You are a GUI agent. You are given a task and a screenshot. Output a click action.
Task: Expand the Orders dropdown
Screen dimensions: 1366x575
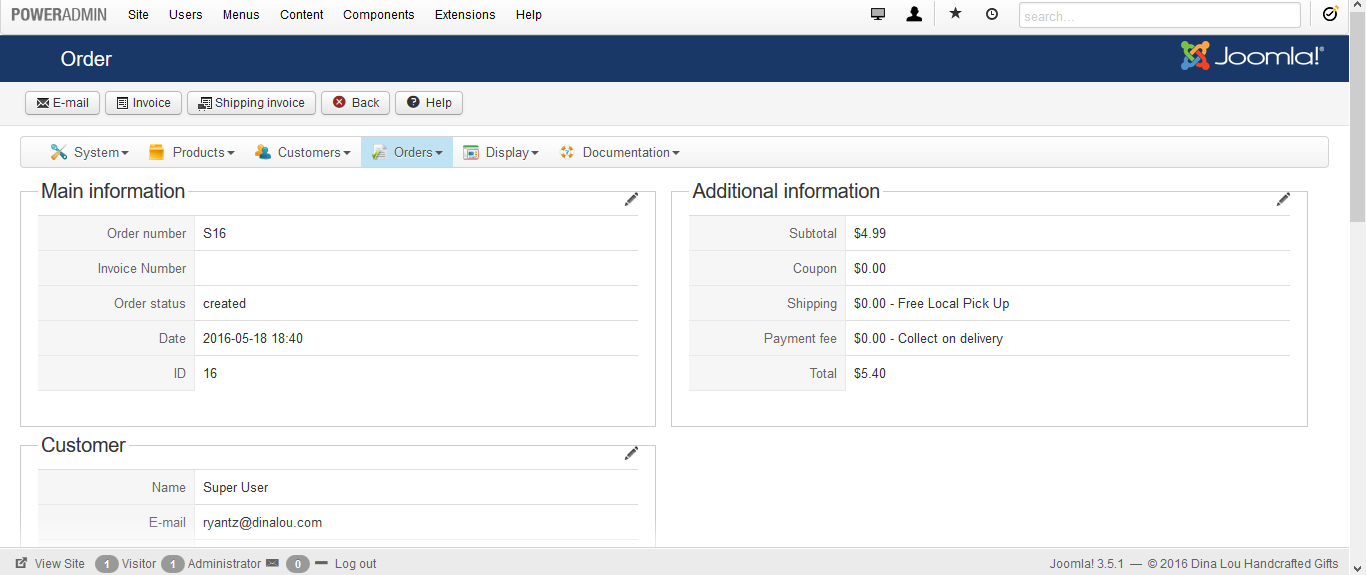pyautogui.click(x=407, y=152)
